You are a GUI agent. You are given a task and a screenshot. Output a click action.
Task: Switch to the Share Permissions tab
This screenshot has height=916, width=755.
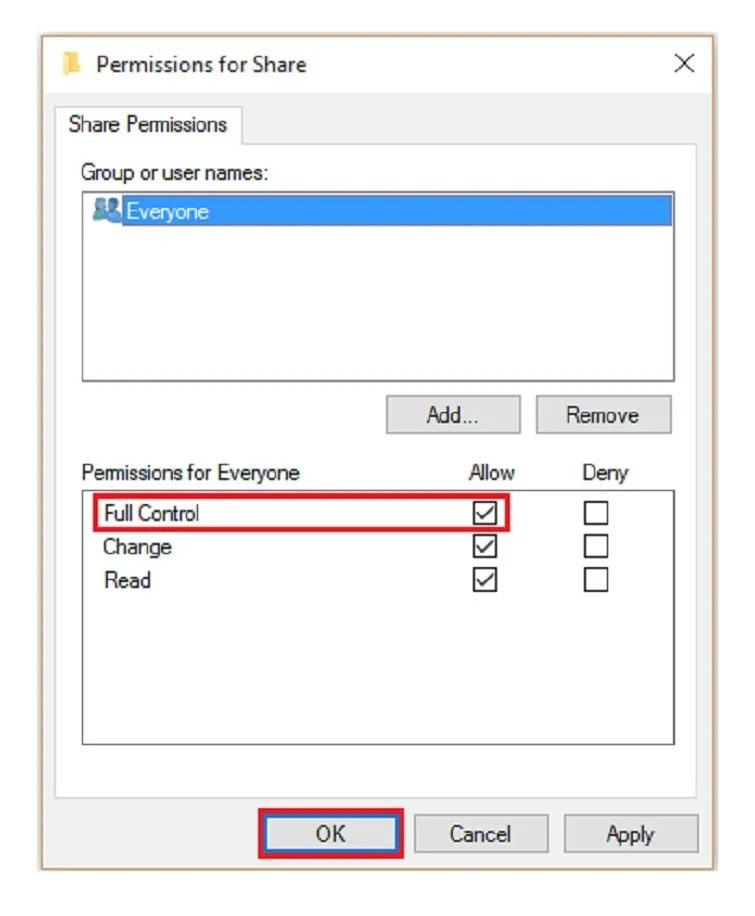147,125
